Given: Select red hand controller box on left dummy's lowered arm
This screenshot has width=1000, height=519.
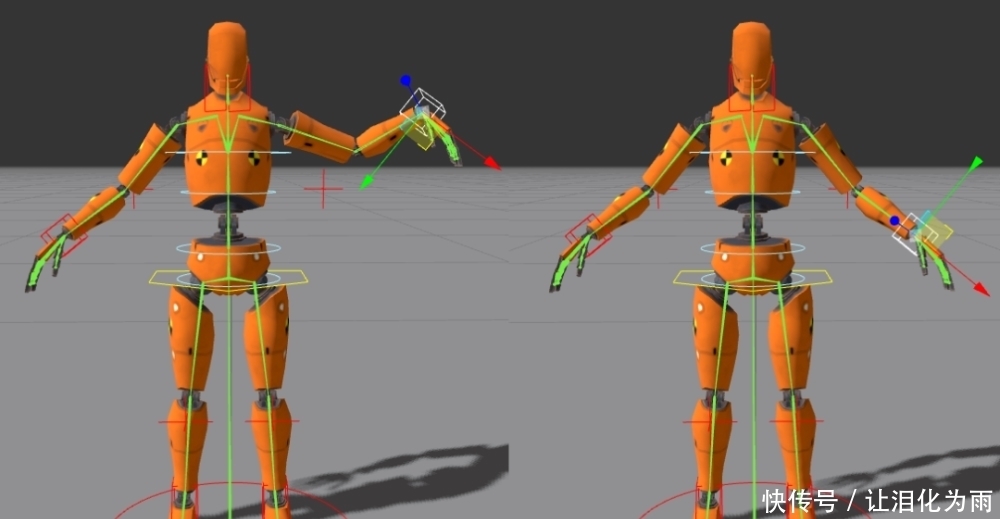Looking at the screenshot, I should (x=64, y=235).
